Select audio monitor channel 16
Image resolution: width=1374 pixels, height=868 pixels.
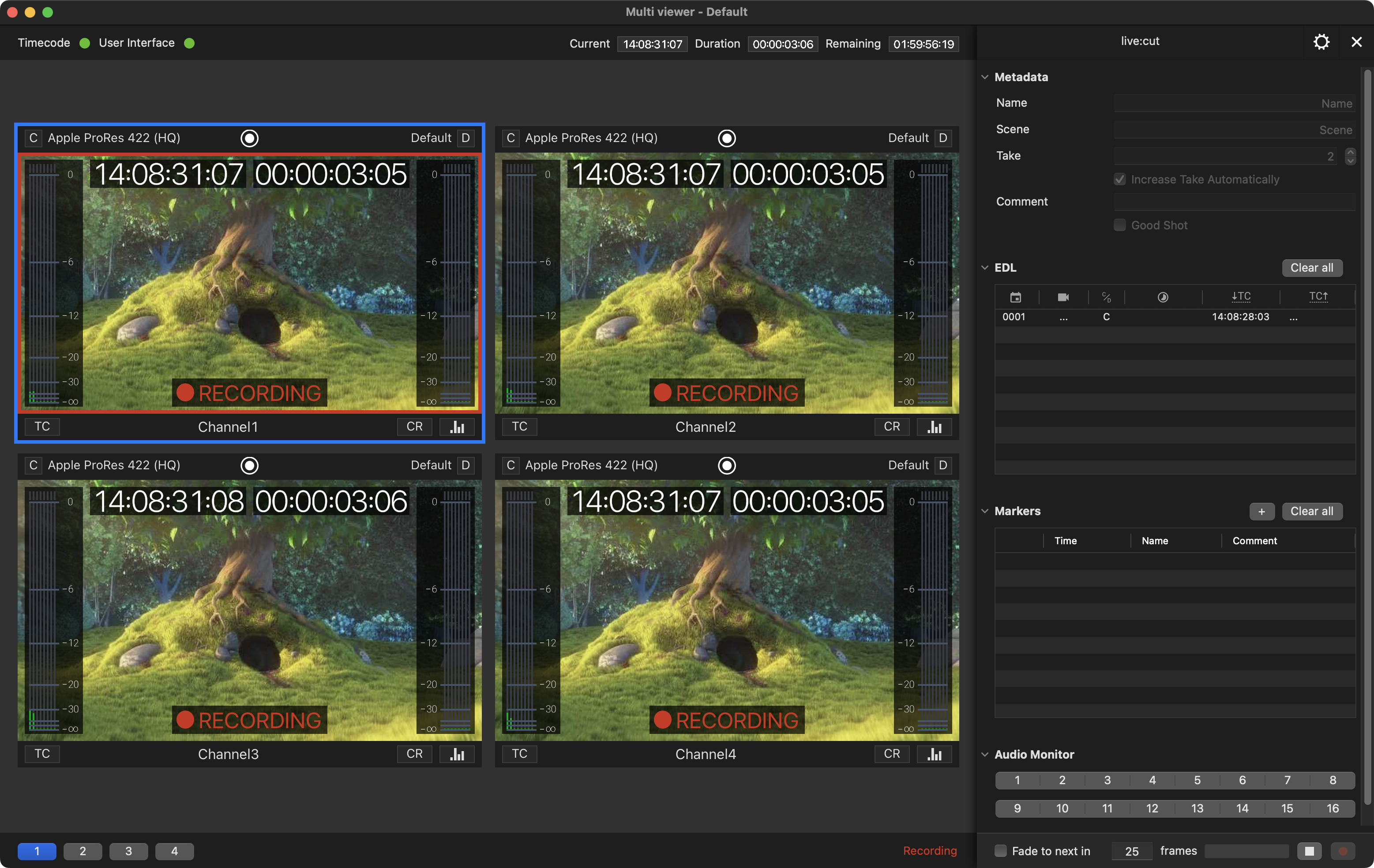pos(1333,808)
